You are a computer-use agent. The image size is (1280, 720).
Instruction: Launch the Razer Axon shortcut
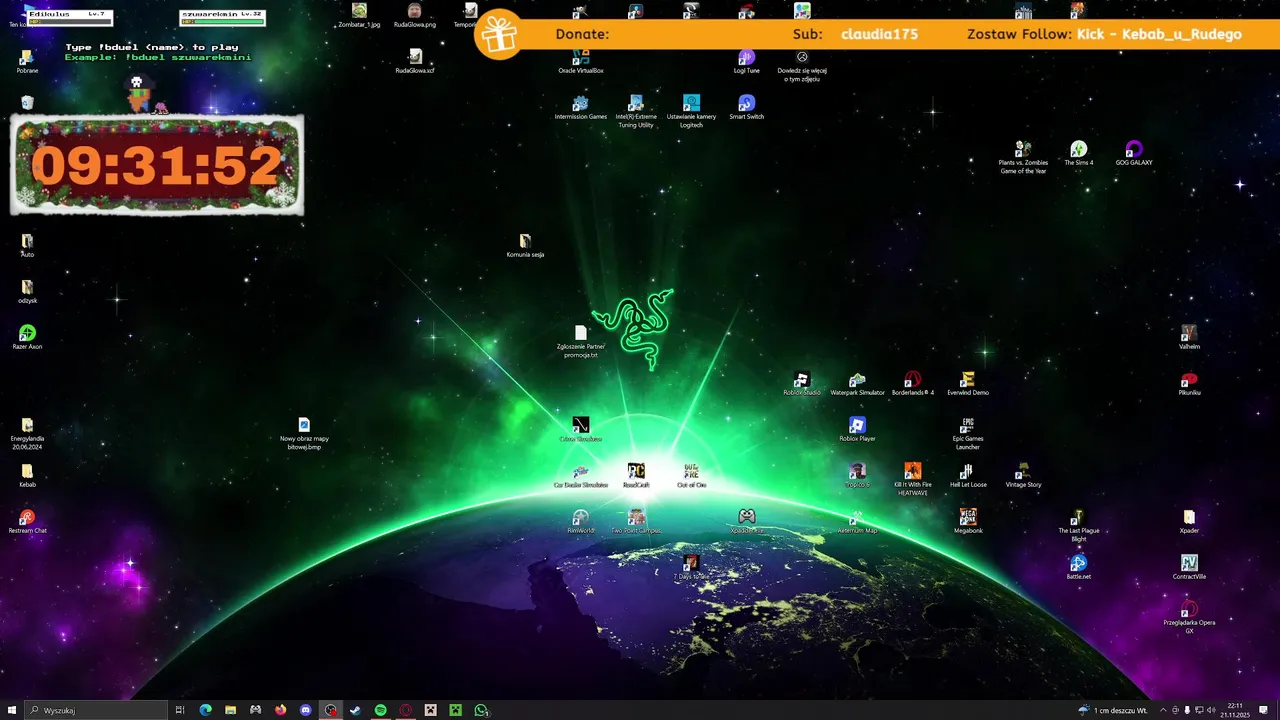click(x=27, y=337)
